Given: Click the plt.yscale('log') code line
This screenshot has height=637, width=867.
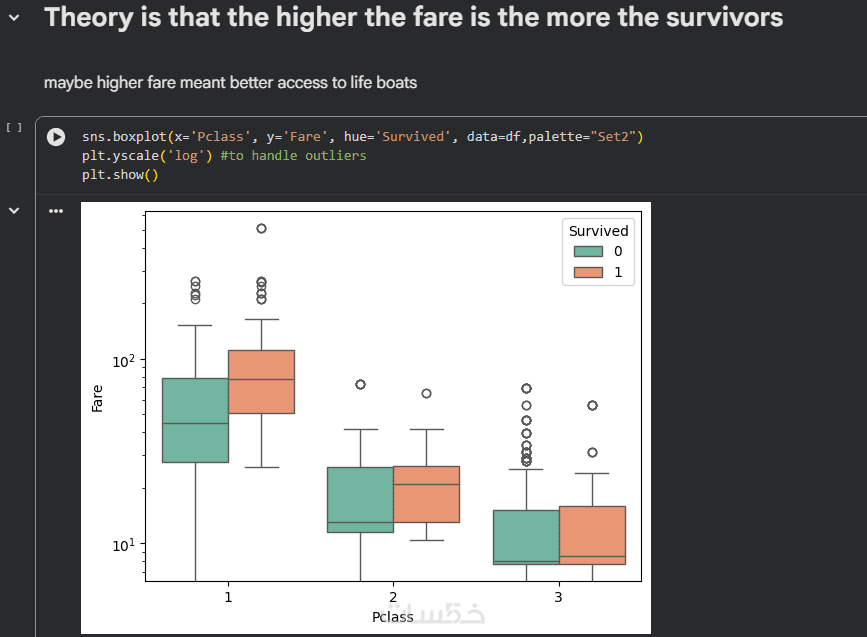Looking at the screenshot, I should point(224,155).
